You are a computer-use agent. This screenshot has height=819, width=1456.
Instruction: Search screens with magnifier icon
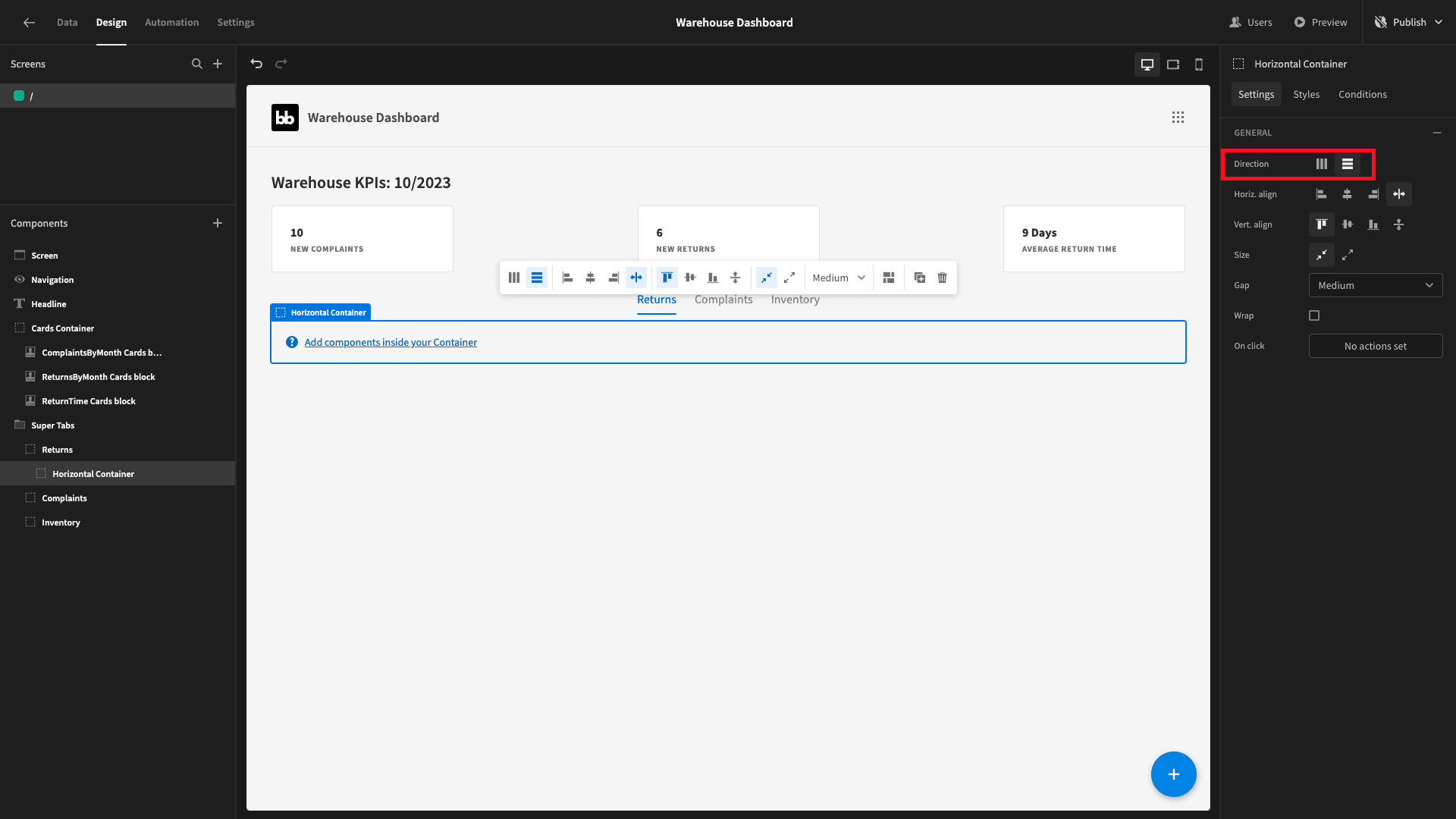pyautogui.click(x=197, y=64)
